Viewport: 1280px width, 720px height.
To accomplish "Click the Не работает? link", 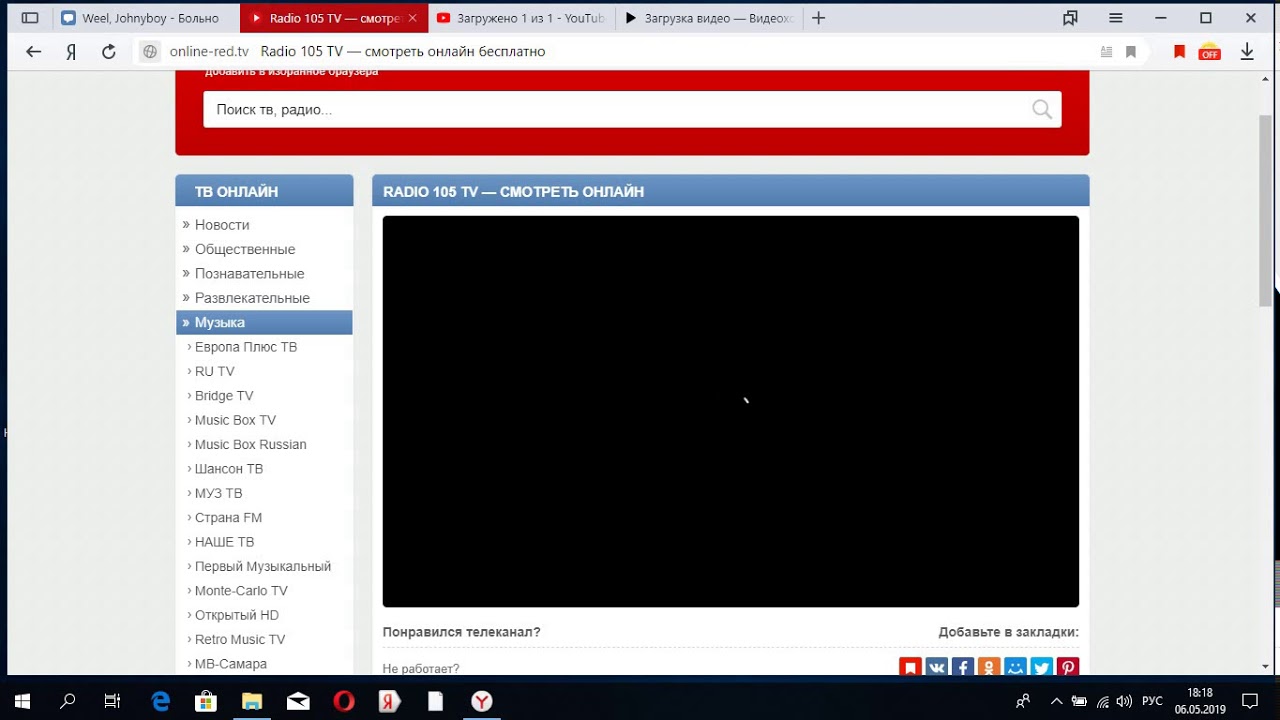I will coord(421,669).
